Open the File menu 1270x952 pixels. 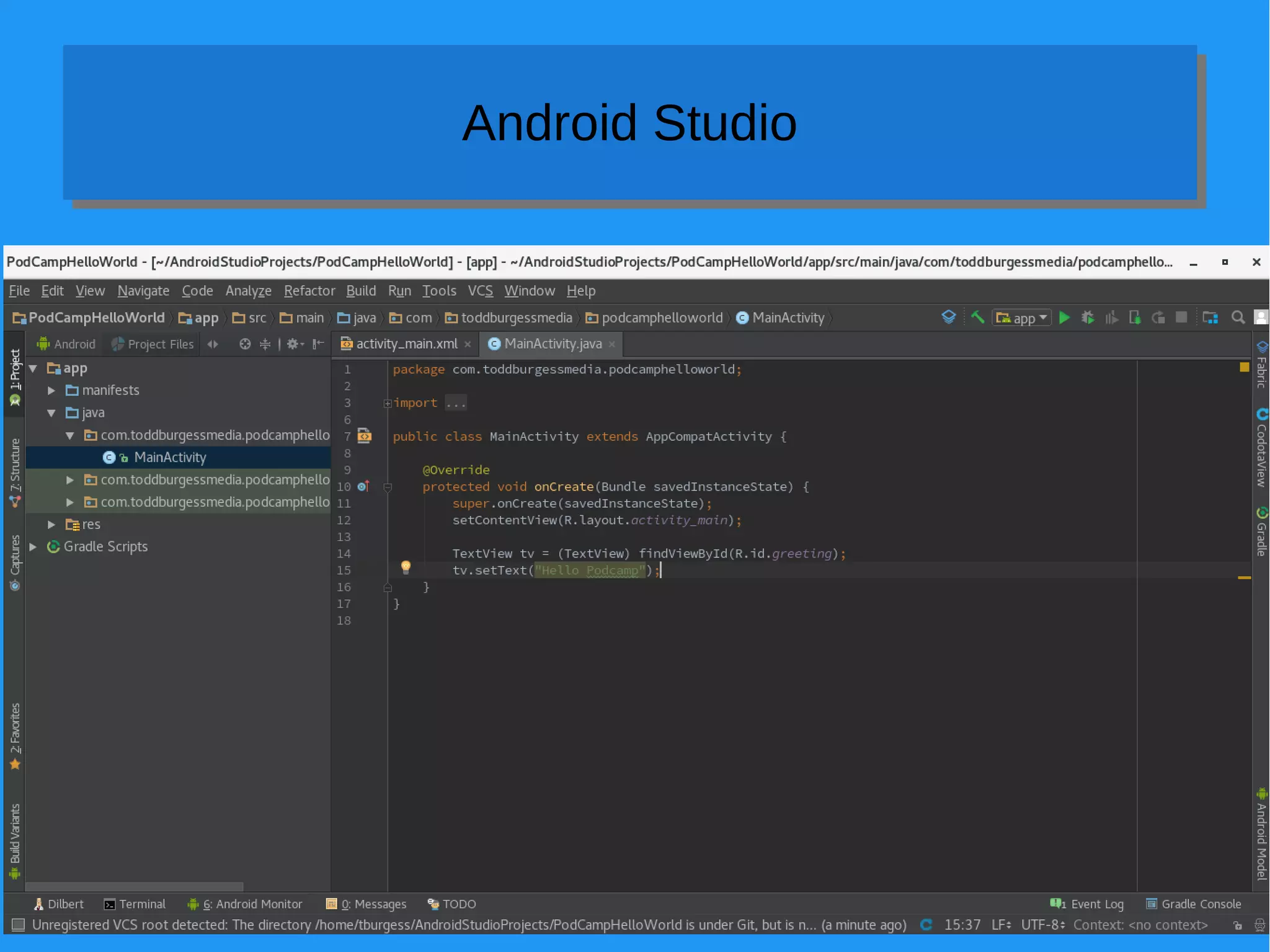(x=19, y=290)
